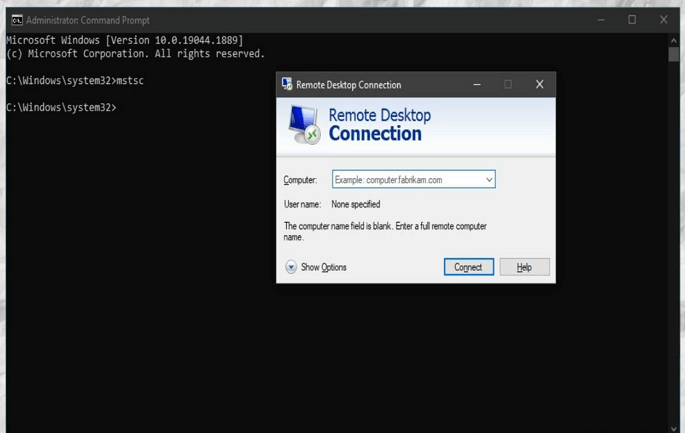Minimize the Command Prompt window
The image size is (685, 433).
[x=601, y=20]
